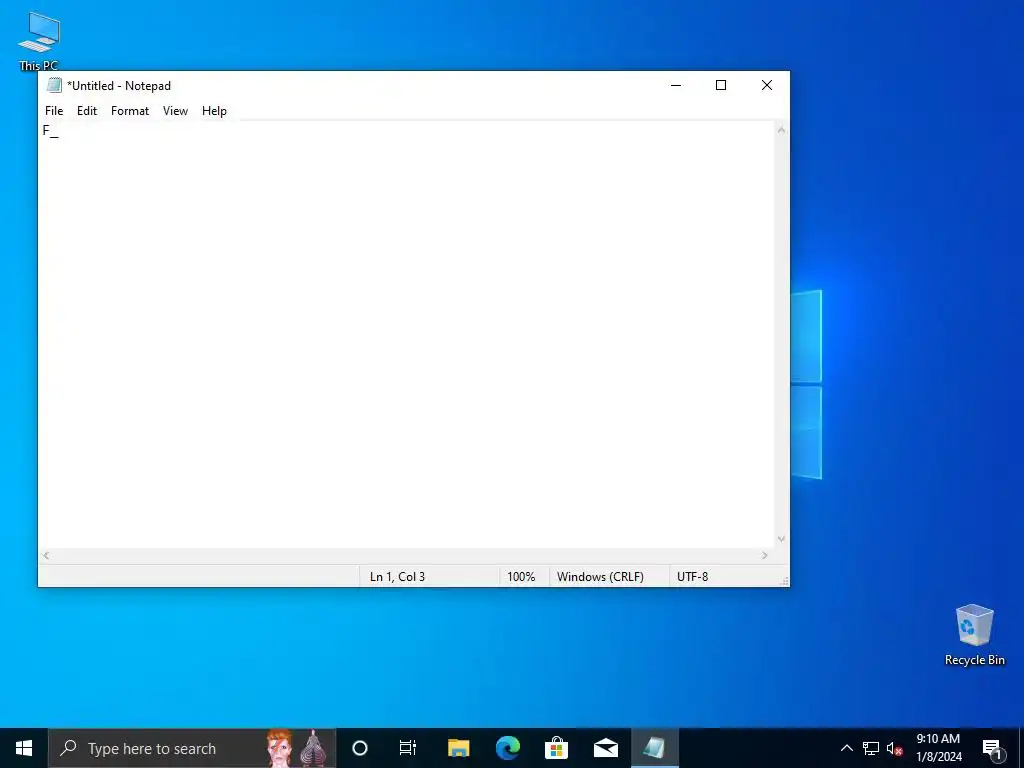Screen dimensions: 1024x768
Task: Click the 'Ln 1, Col 3' status text
Action: tap(397, 577)
